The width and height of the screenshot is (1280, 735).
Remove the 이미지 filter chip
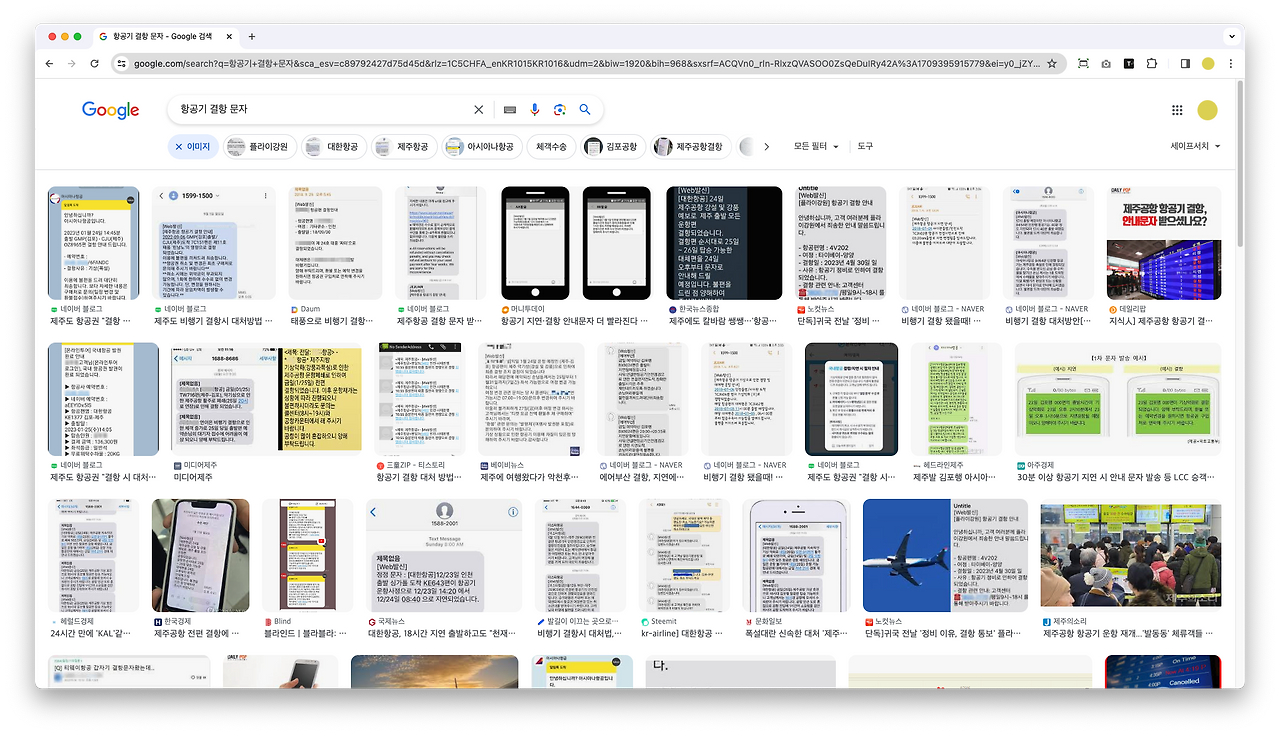tap(191, 146)
